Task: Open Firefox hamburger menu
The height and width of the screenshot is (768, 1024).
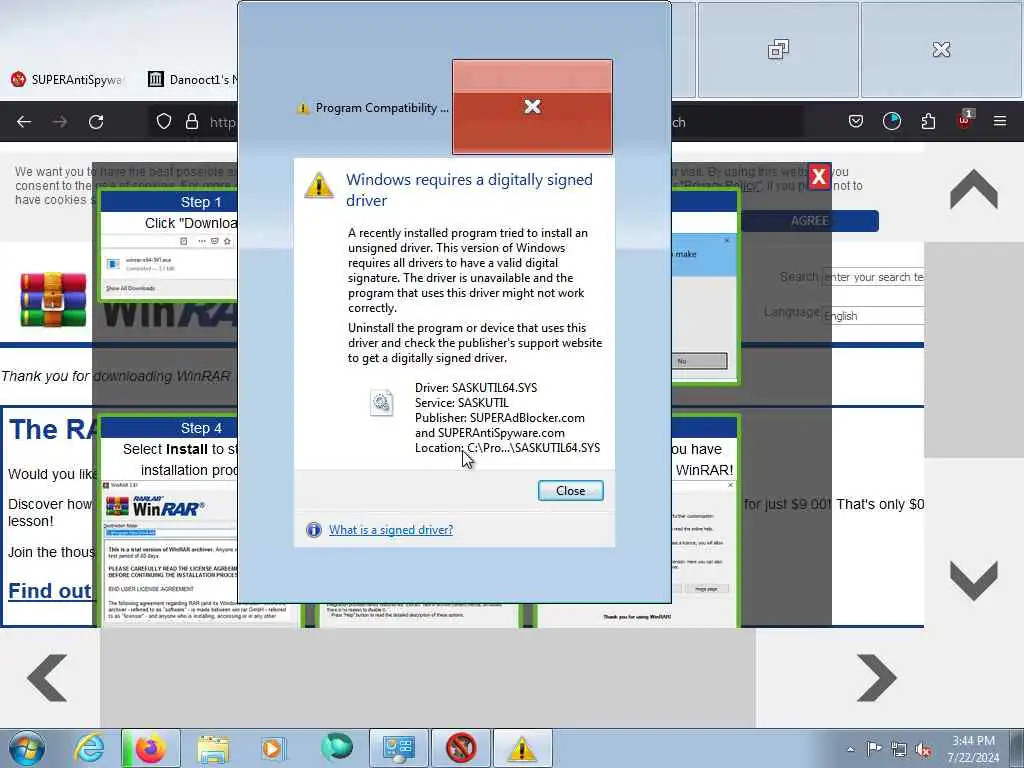Action: point(1000,121)
